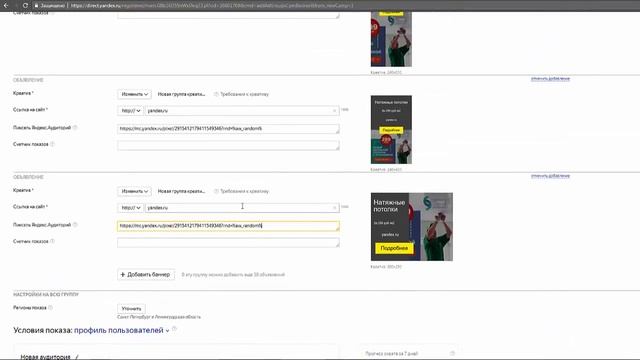This screenshot has width=640, height=360.
Task: Click the Новая аудитория title
Action: tap(45, 357)
